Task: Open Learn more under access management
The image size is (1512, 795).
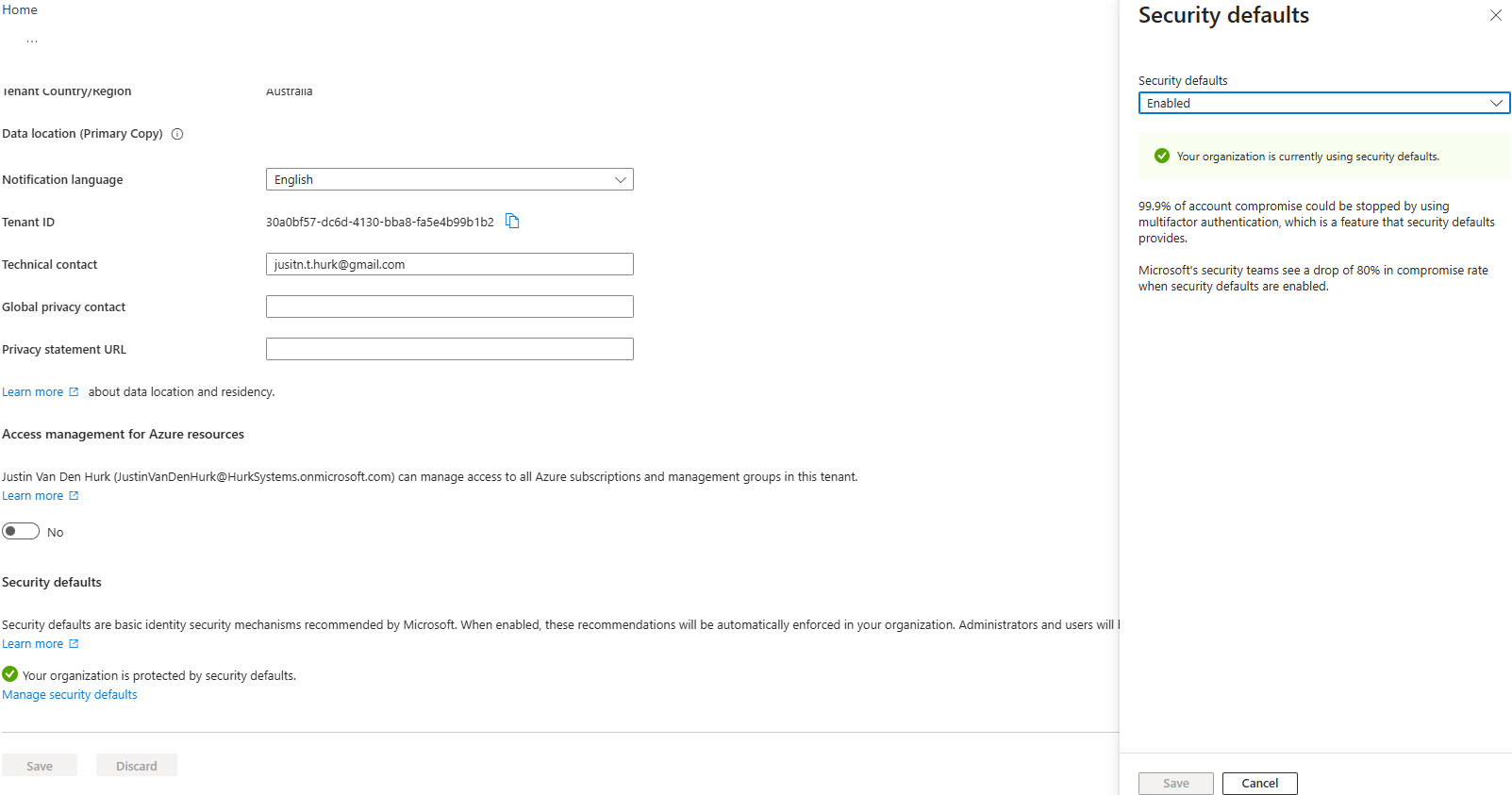Action: [40, 495]
